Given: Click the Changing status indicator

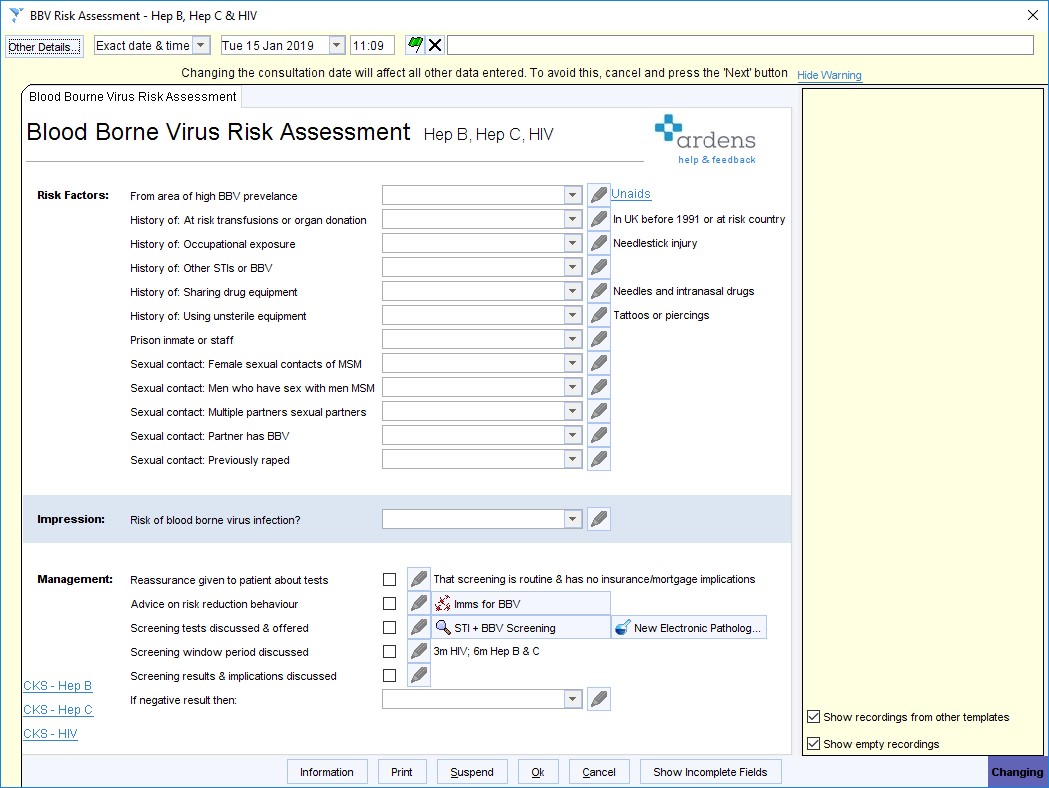Looking at the screenshot, I should [x=1017, y=771].
